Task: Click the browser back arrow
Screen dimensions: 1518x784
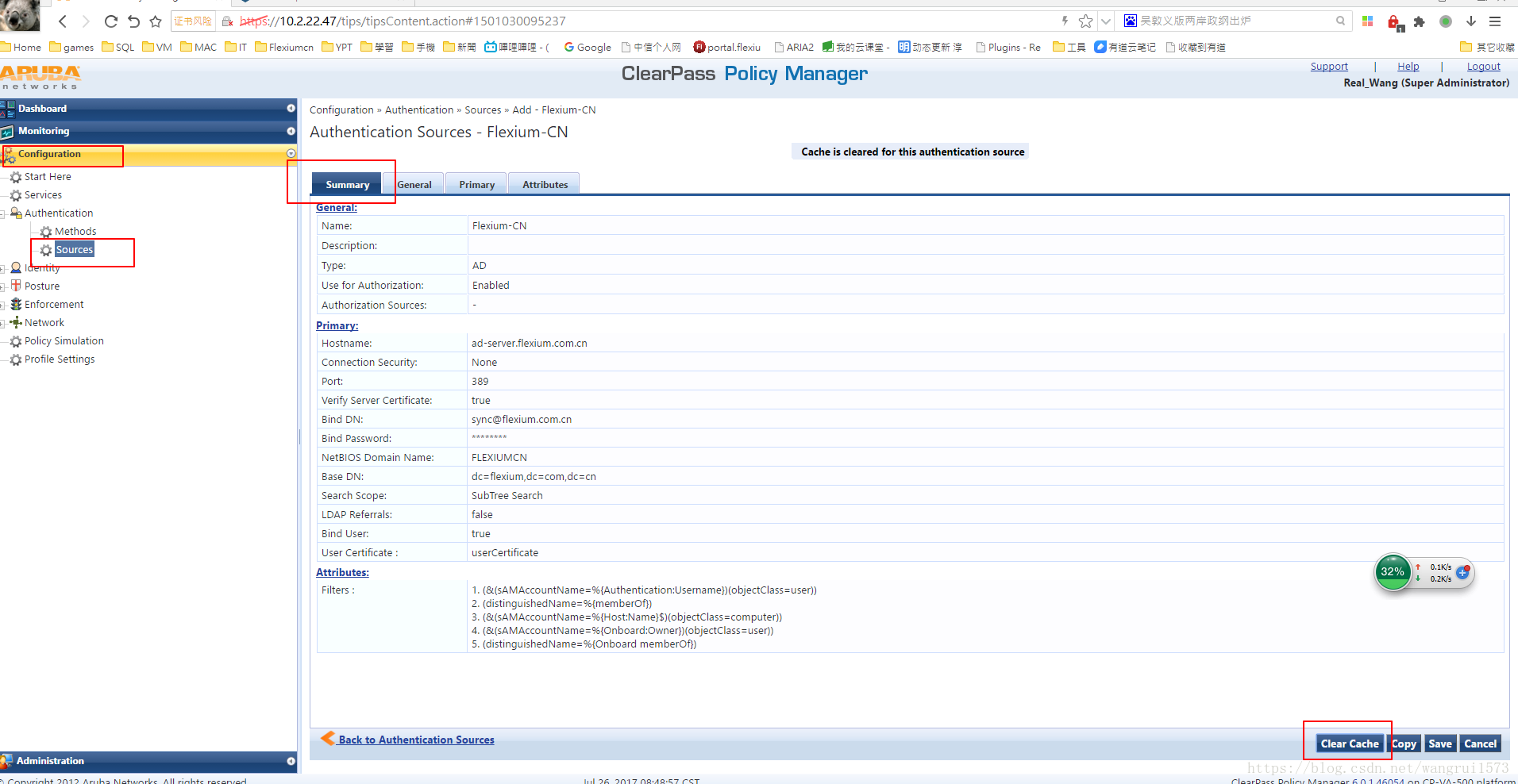Action: [x=63, y=21]
